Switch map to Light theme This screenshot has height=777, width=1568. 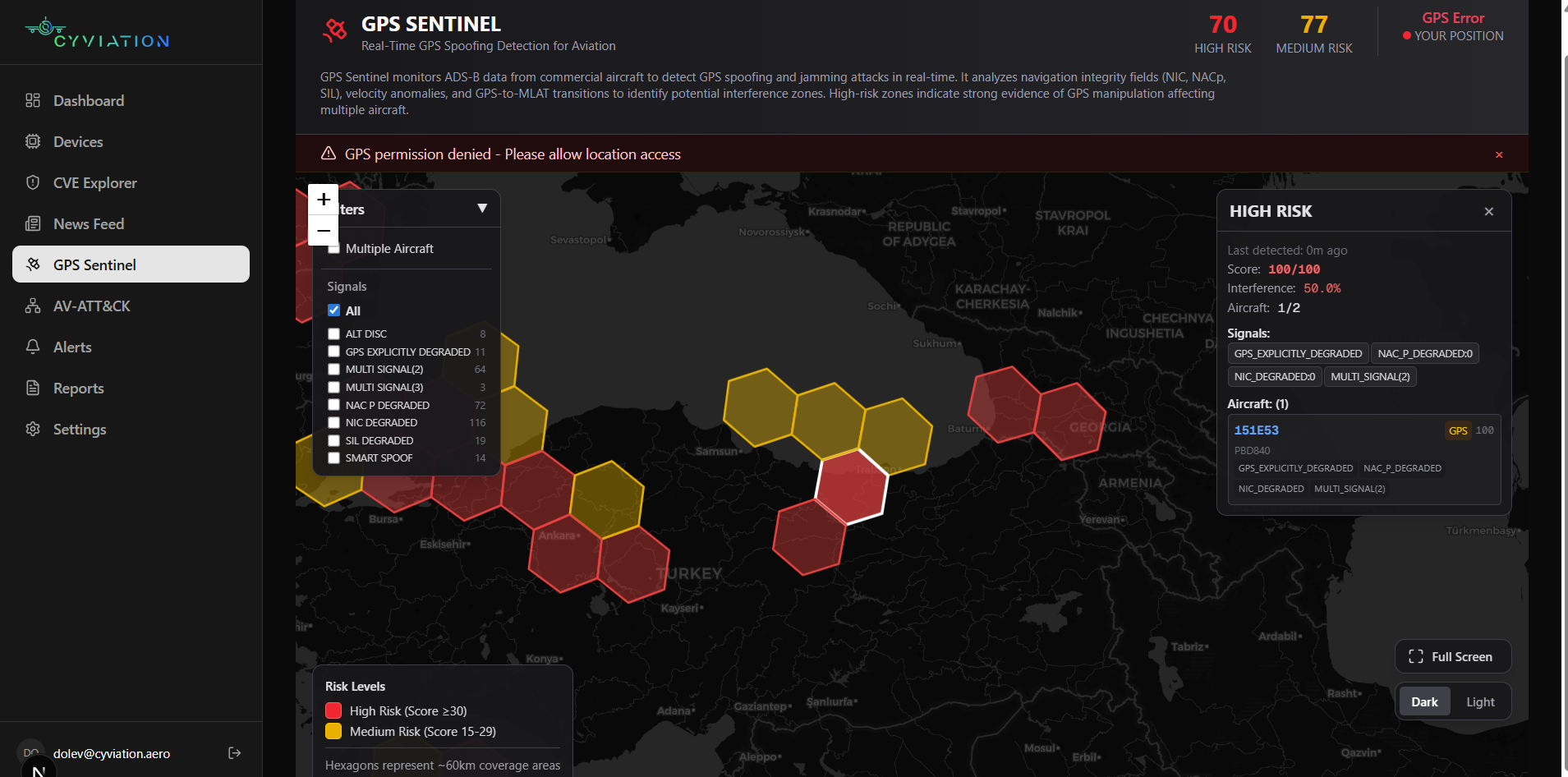tap(1480, 702)
